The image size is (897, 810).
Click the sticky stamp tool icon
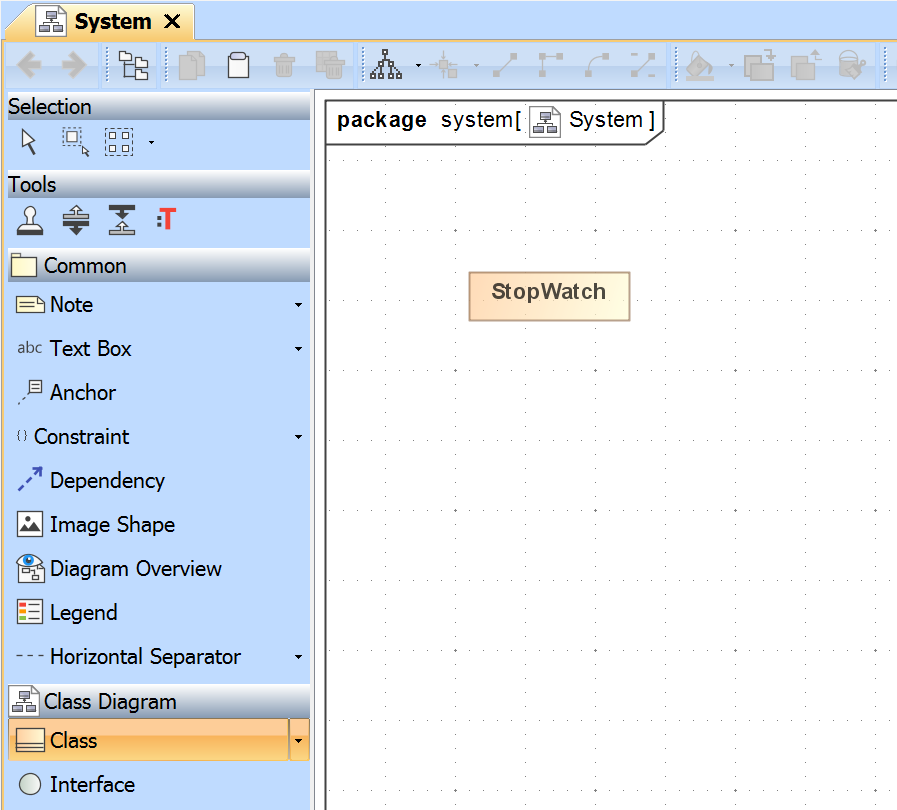click(30, 220)
